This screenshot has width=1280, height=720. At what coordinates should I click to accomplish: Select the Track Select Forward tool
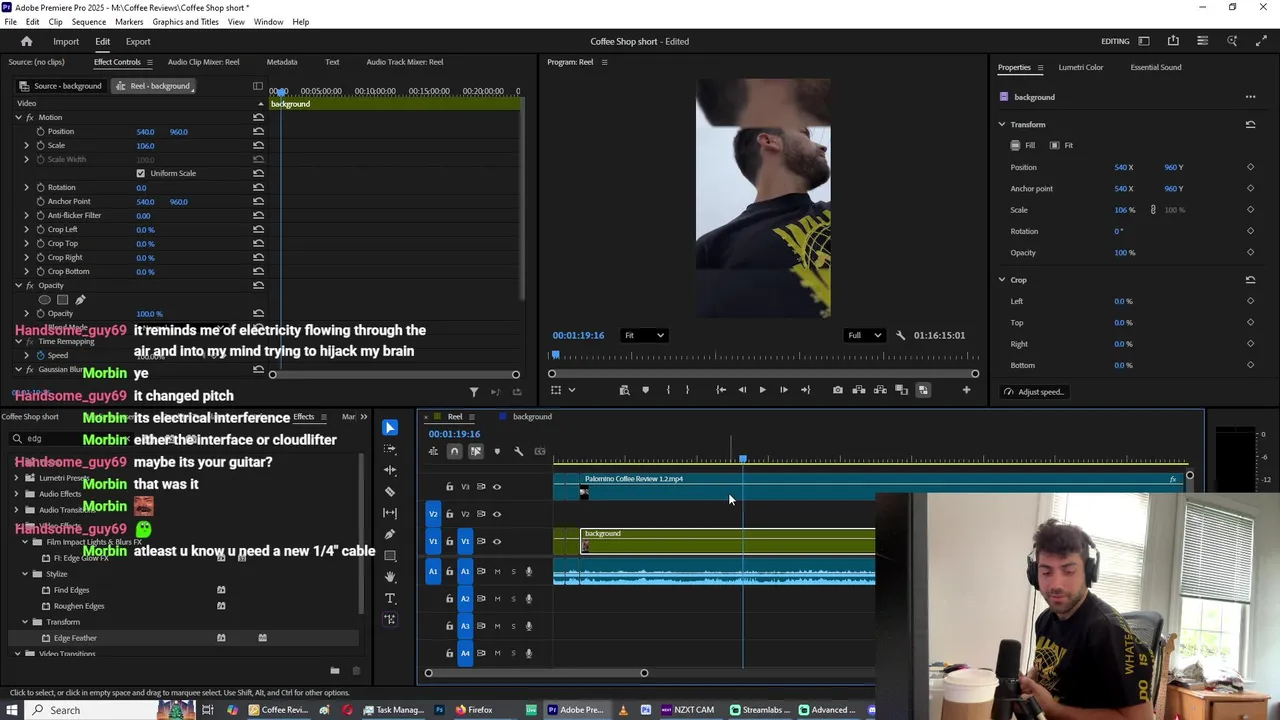[x=390, y=449]
